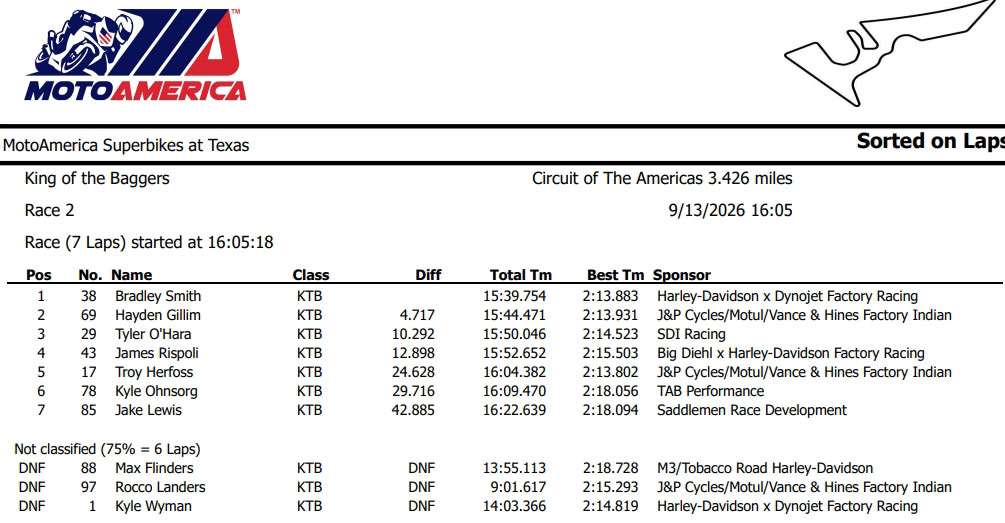Screen dimensions: 1005x523
Task: Select Bradley Smith's name in row 1
Action: click(x=158, y=296)
